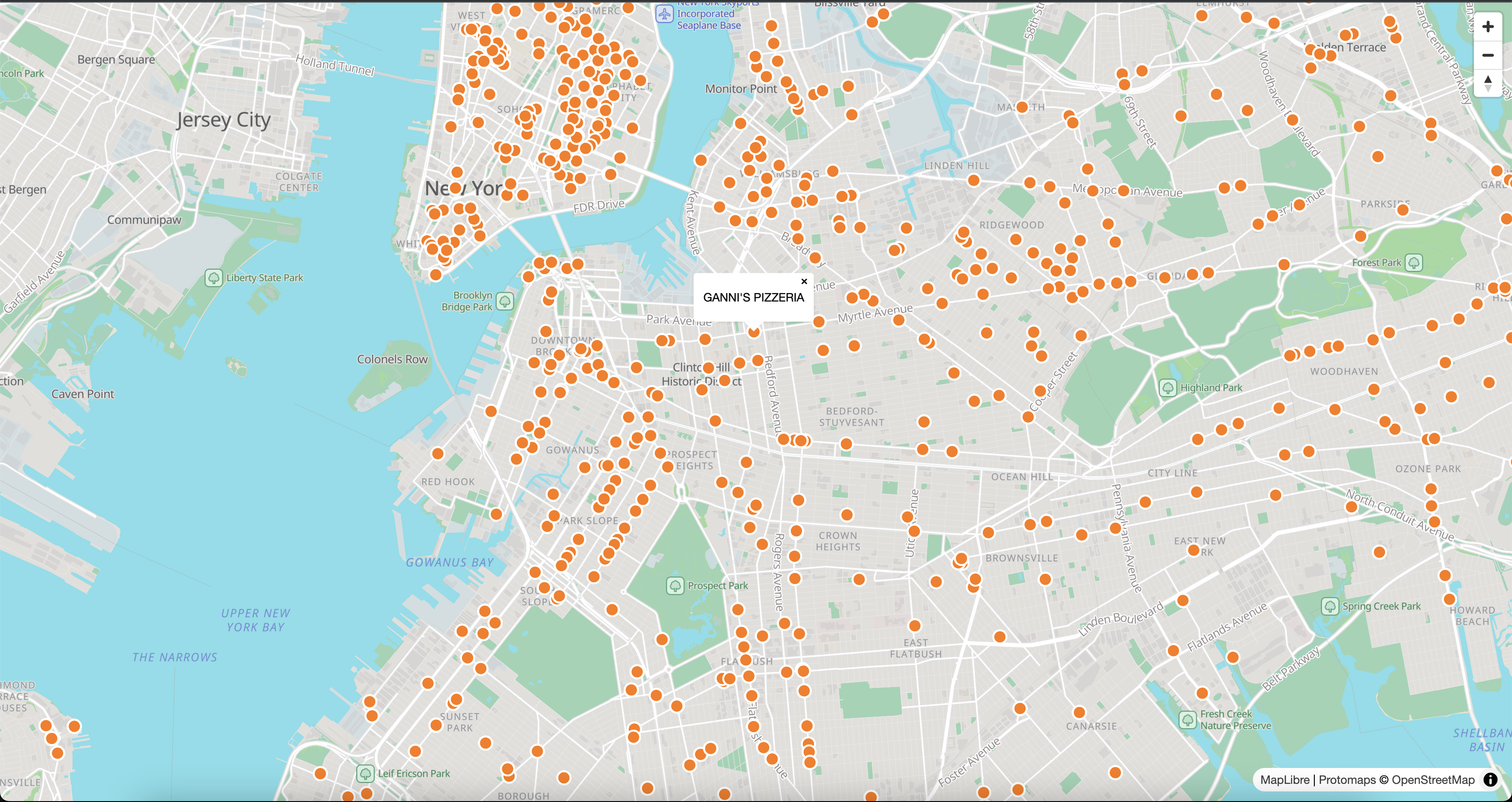Click the Leif Ericson Park icon
Image resolution: width=1512 pixels, height=802 pixels.
click(365, 773)
